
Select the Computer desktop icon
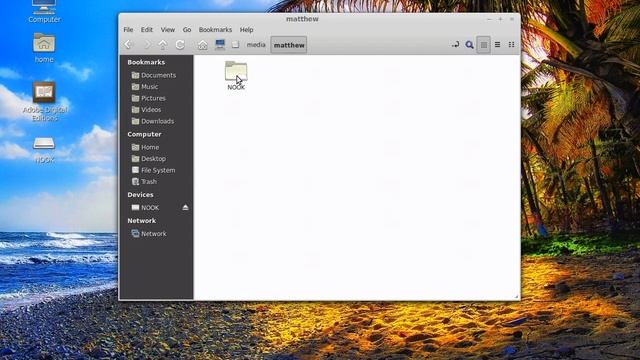[44, 11]
